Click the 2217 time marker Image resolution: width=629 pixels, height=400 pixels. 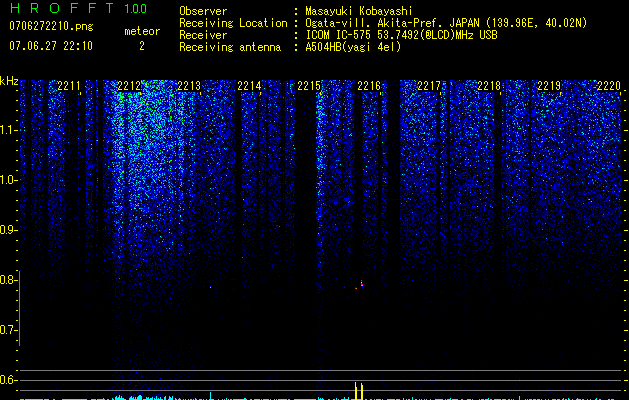[429, 85]
